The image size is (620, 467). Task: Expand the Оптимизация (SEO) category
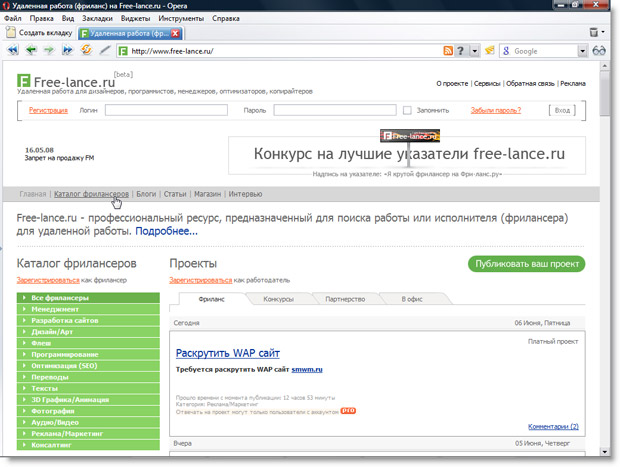[88, 365]
